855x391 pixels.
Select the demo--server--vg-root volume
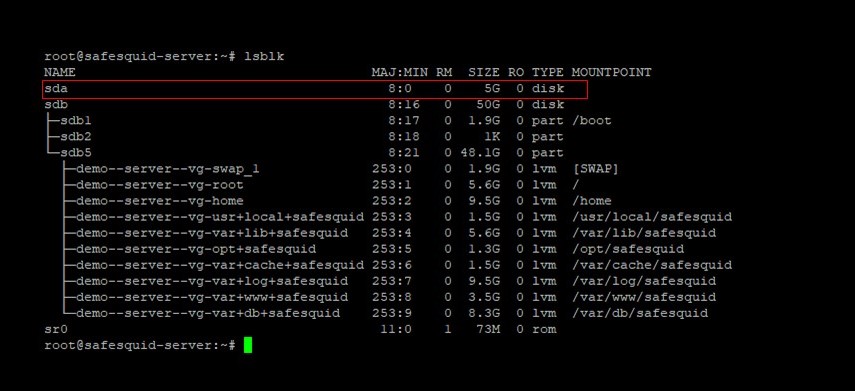click(x=159, y=185)
